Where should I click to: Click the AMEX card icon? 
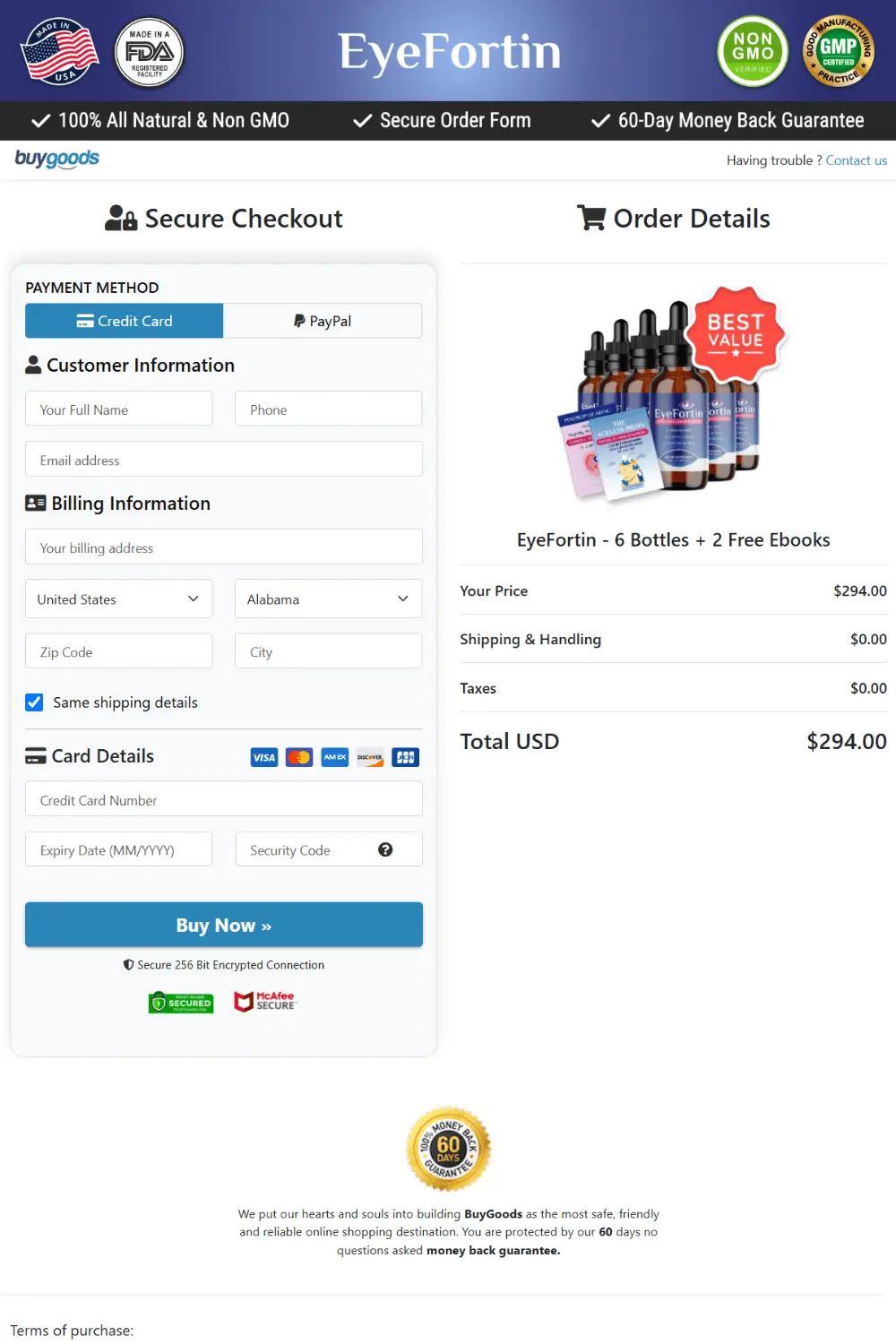[334, 757]
